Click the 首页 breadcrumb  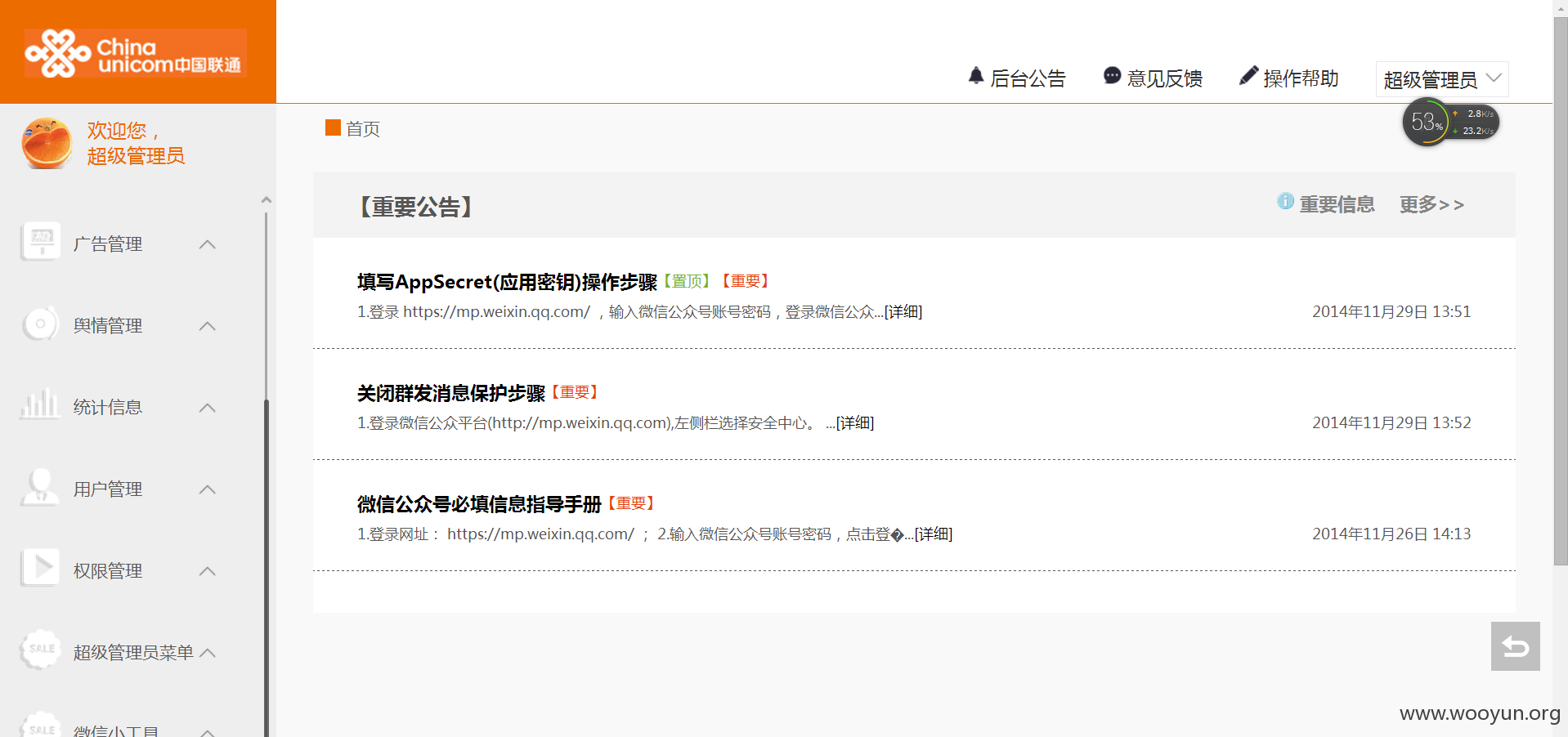coord(363,128)
